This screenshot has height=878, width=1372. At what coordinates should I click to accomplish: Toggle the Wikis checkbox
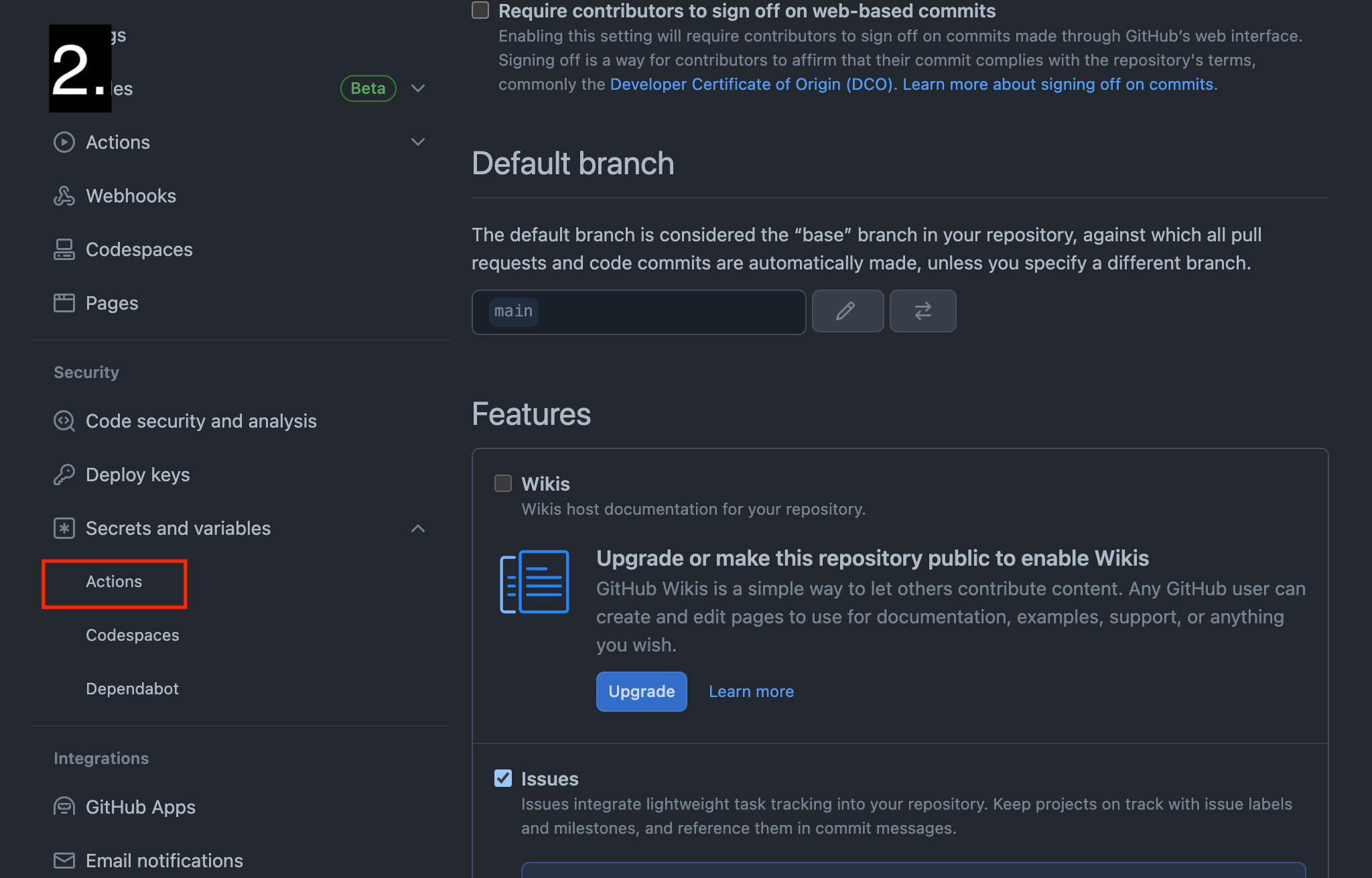[x=503, y=483]
